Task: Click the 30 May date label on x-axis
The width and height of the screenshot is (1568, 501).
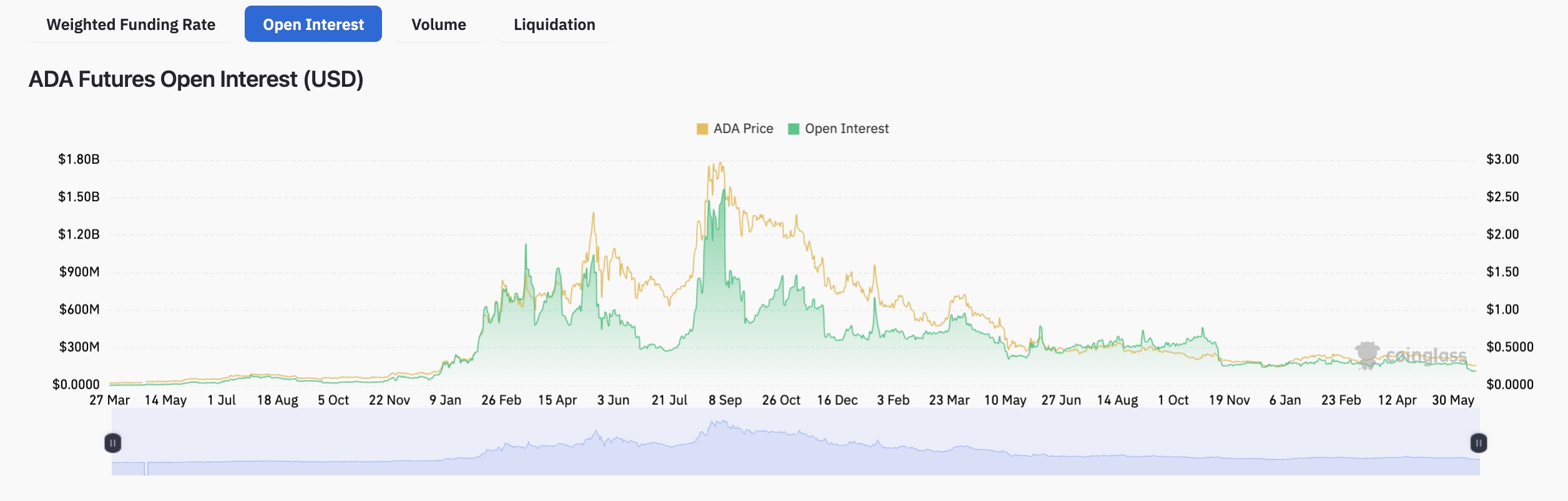Action: (x=1453, y=400)
